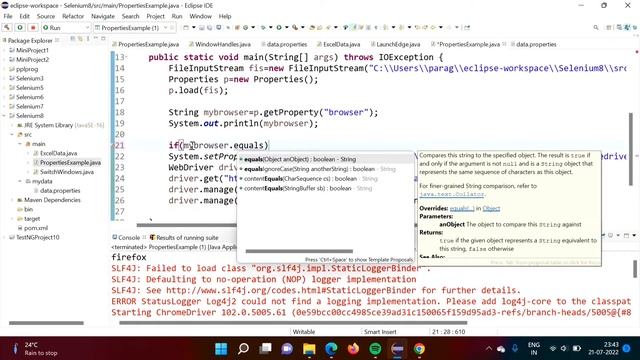This screenshot has height=360, width=640.
Task: Switch to the WindowHandles.java editor tab
Action: click(x=220, y=44)
